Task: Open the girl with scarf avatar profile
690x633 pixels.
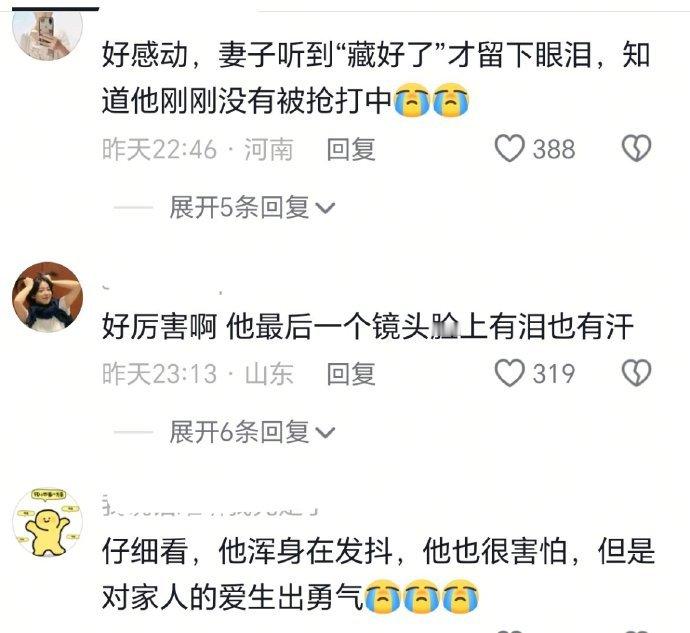Action: (x=48, y=297)
